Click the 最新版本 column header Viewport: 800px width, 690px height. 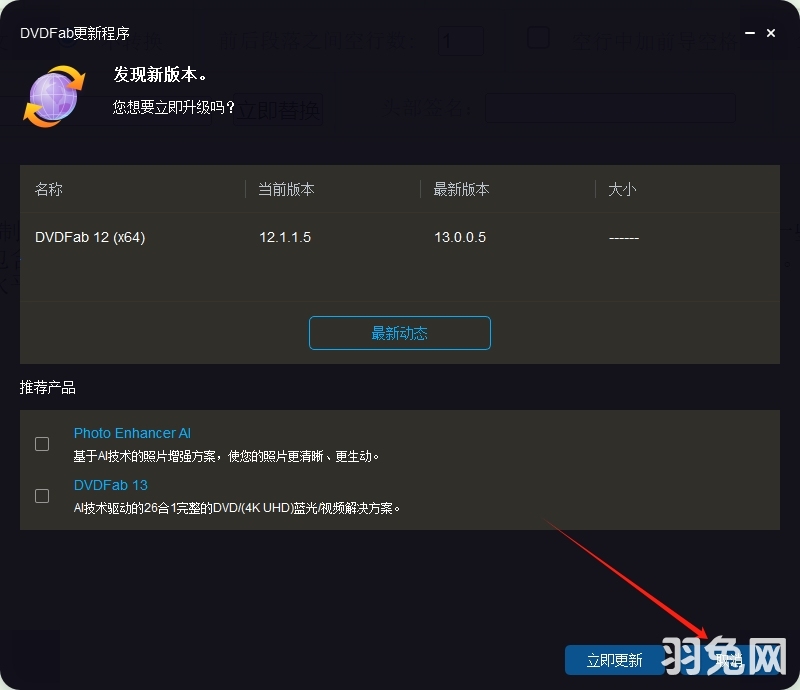coord(460,189)
